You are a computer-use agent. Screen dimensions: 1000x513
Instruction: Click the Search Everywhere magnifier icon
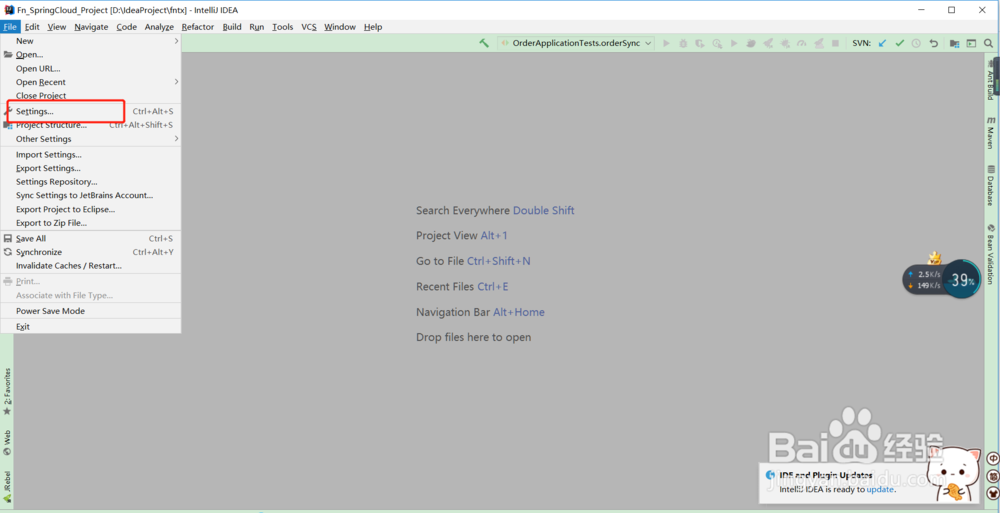click(x=988, y=43)
